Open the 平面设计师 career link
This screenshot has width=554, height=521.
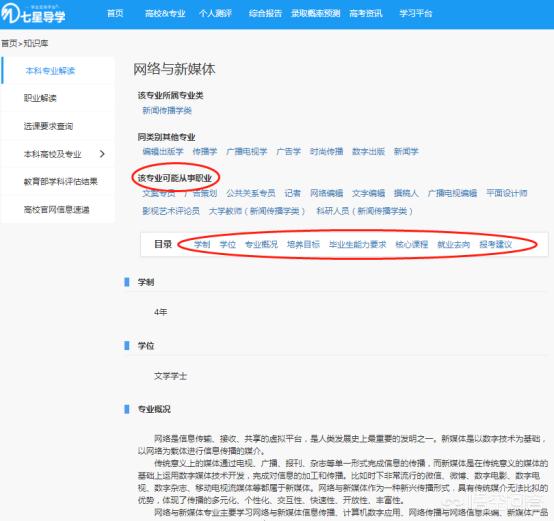tap(506, 193)
